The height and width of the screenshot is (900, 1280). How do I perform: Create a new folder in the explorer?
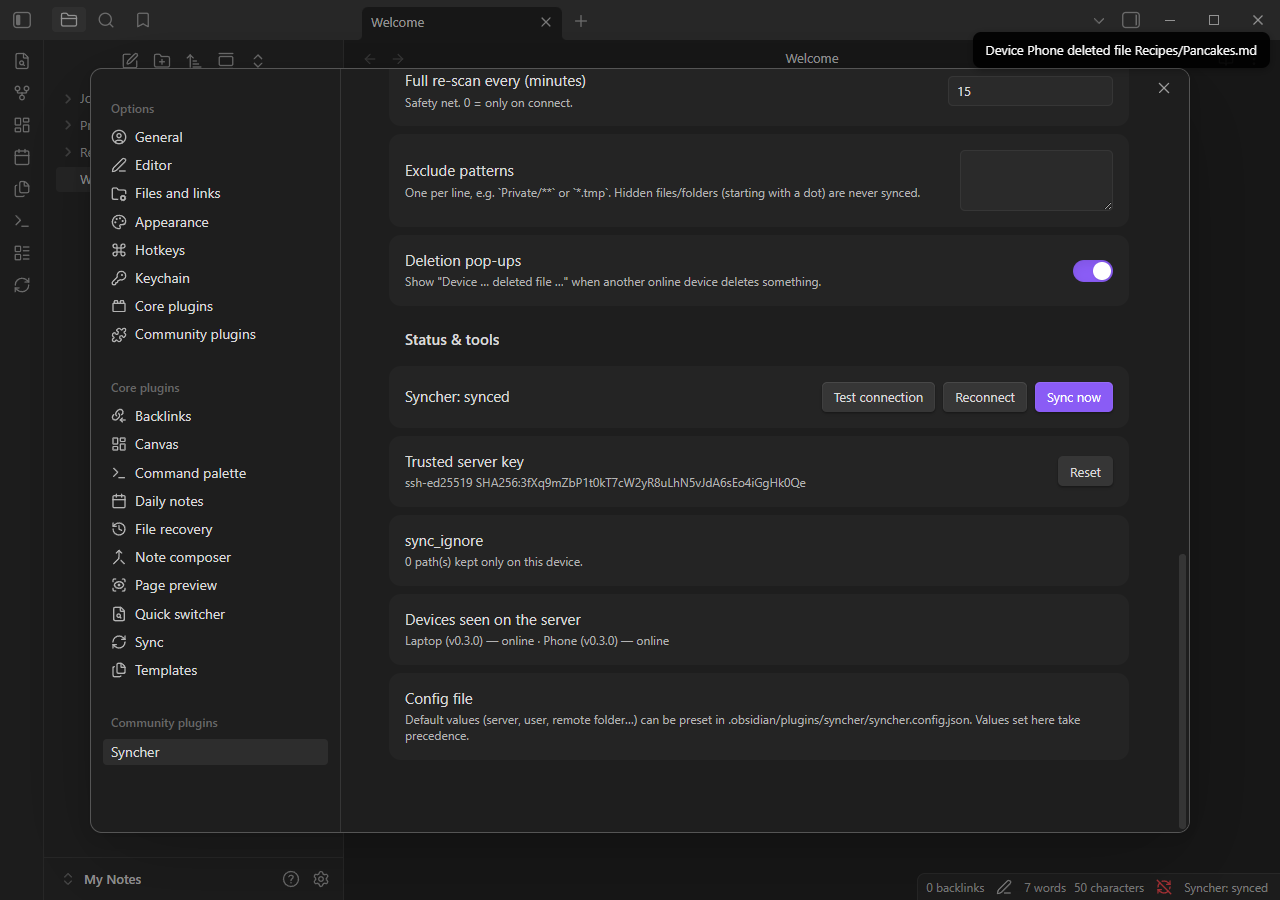(x=162, y=61)
